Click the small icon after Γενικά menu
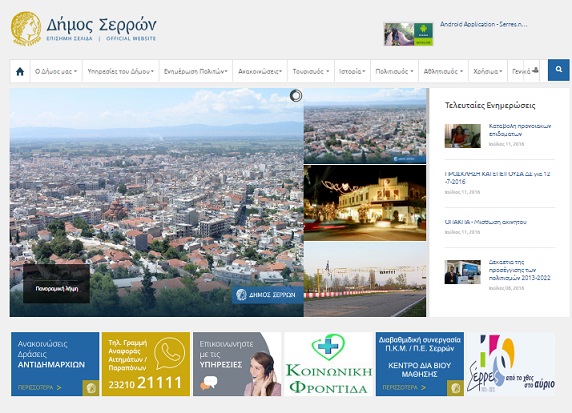 pyautogui.click(x=535, y=70)
